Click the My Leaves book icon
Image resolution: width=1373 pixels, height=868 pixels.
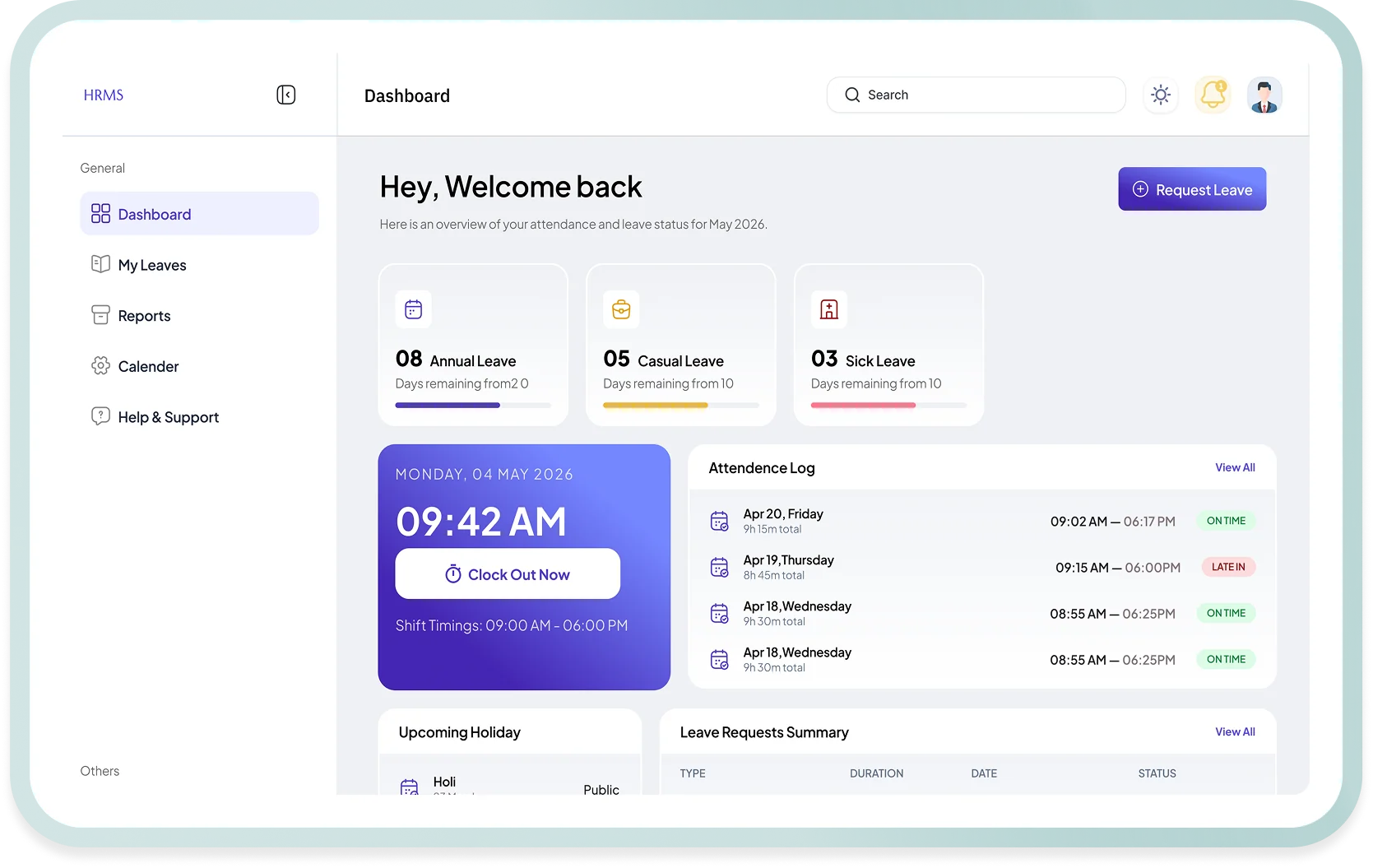100,264
